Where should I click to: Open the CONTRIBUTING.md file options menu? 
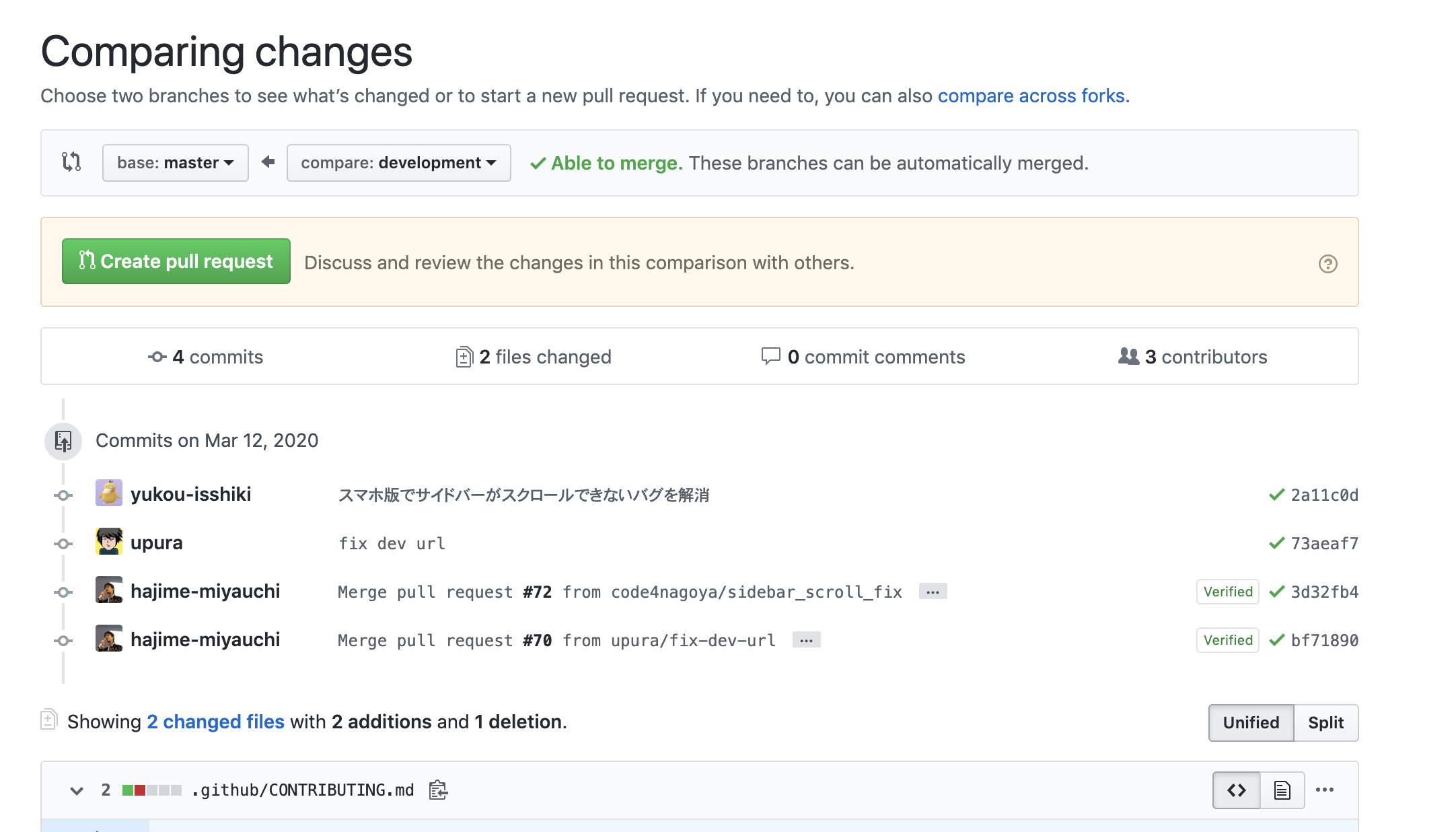pos(1324,790)
